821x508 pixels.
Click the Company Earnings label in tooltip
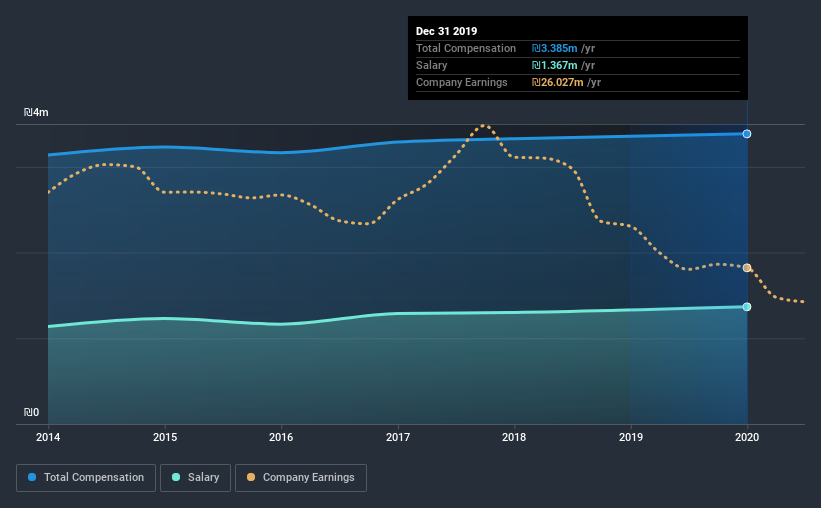pyautogui.click(x=462, y=82)
